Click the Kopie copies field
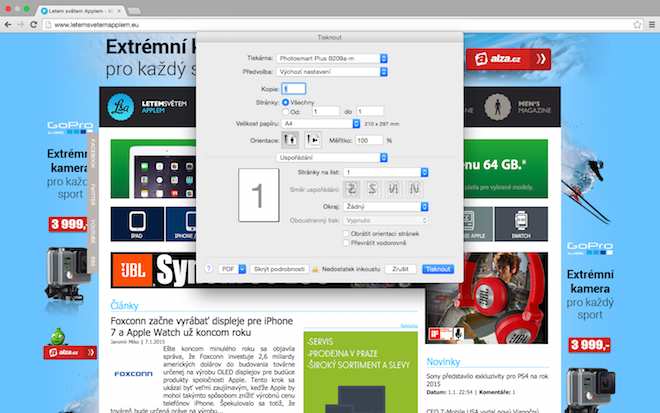This screenshot has width=660, height=413. click(293, 89)
